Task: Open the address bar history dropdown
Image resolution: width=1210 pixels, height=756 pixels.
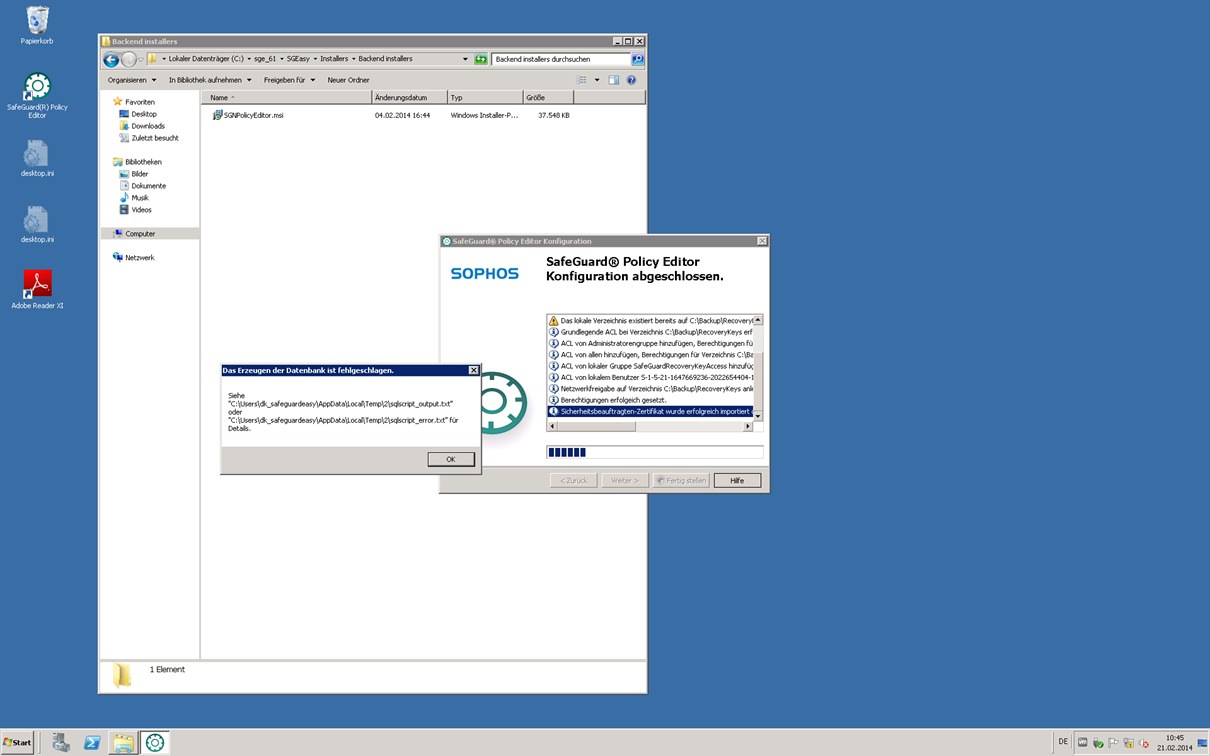Action: [465, 59]
